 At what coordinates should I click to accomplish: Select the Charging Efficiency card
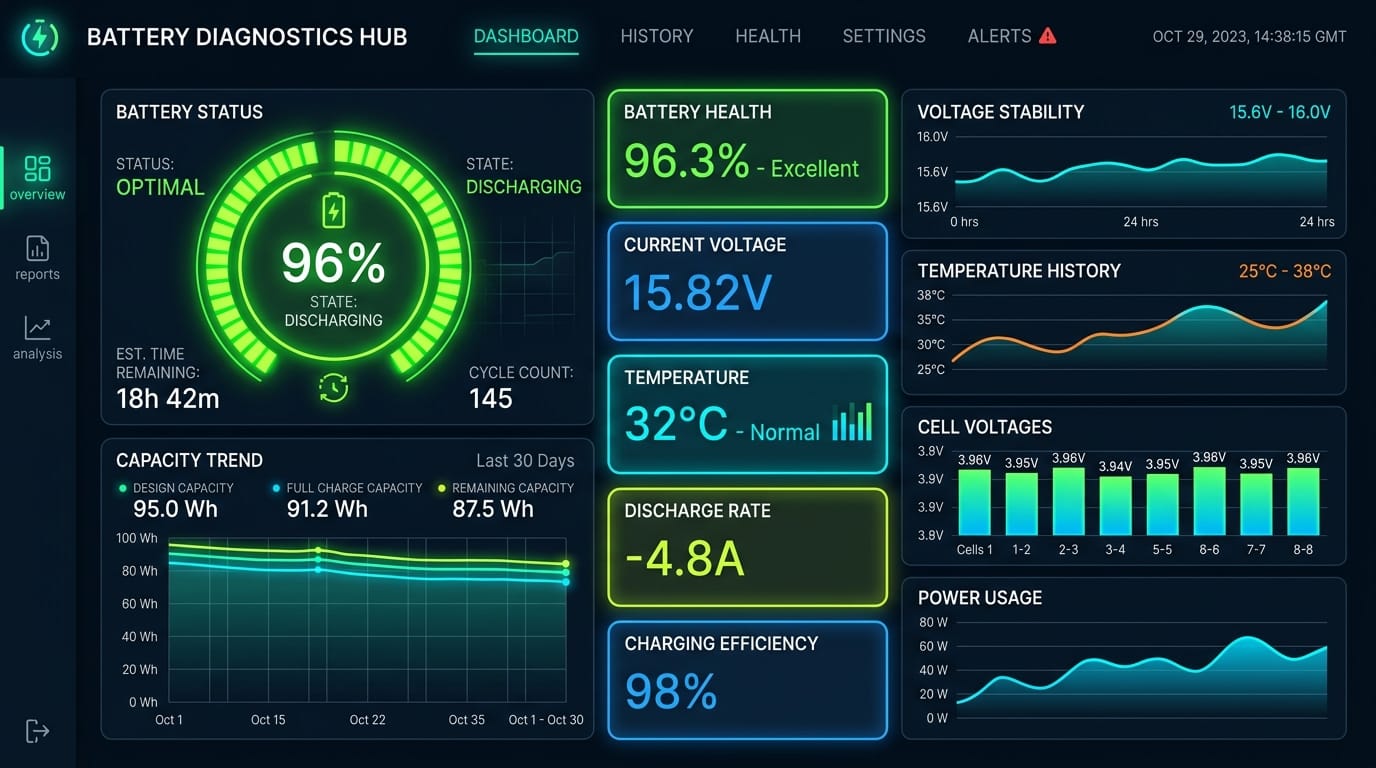pos(747,681)
